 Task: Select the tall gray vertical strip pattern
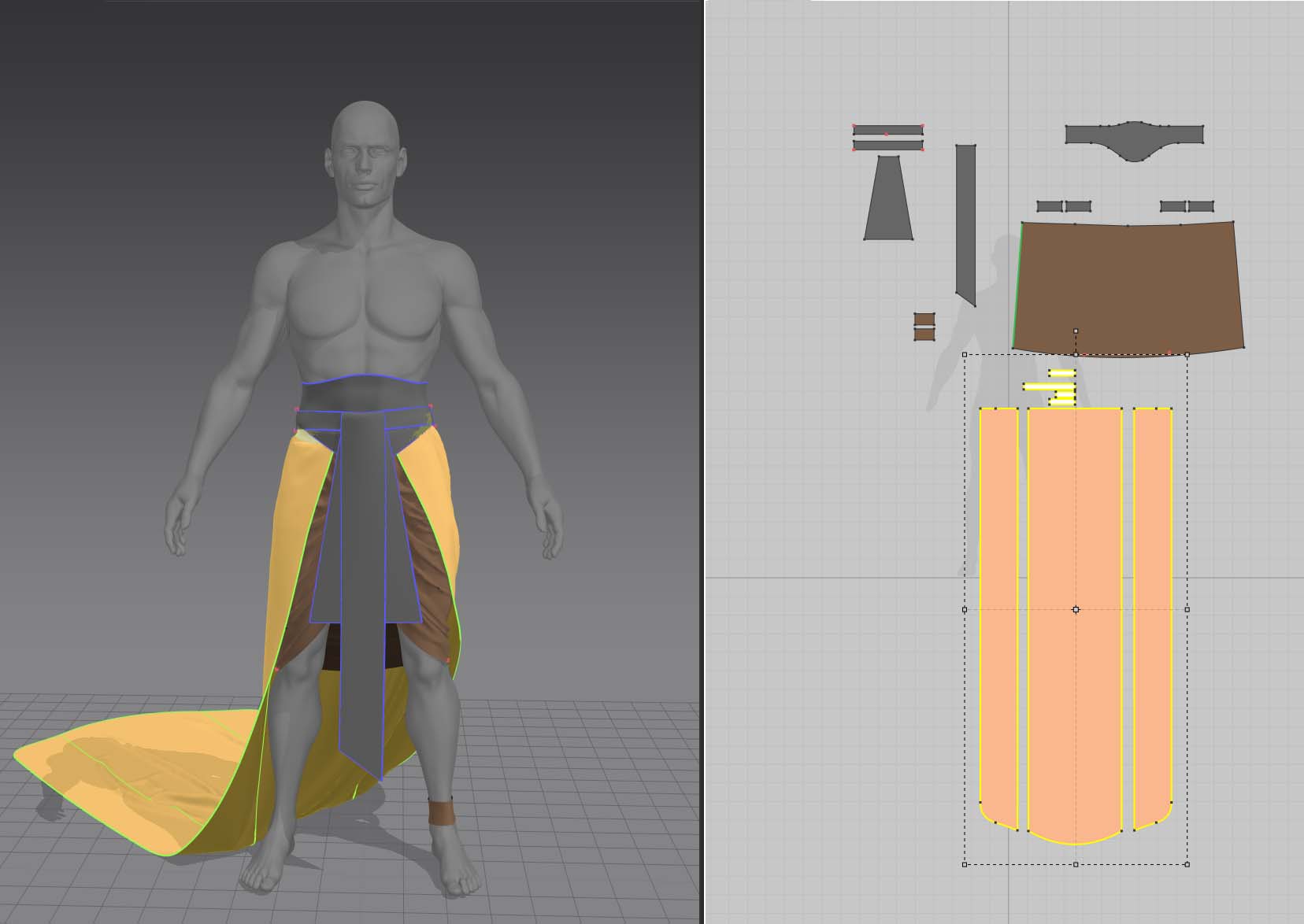coord(965,224)
